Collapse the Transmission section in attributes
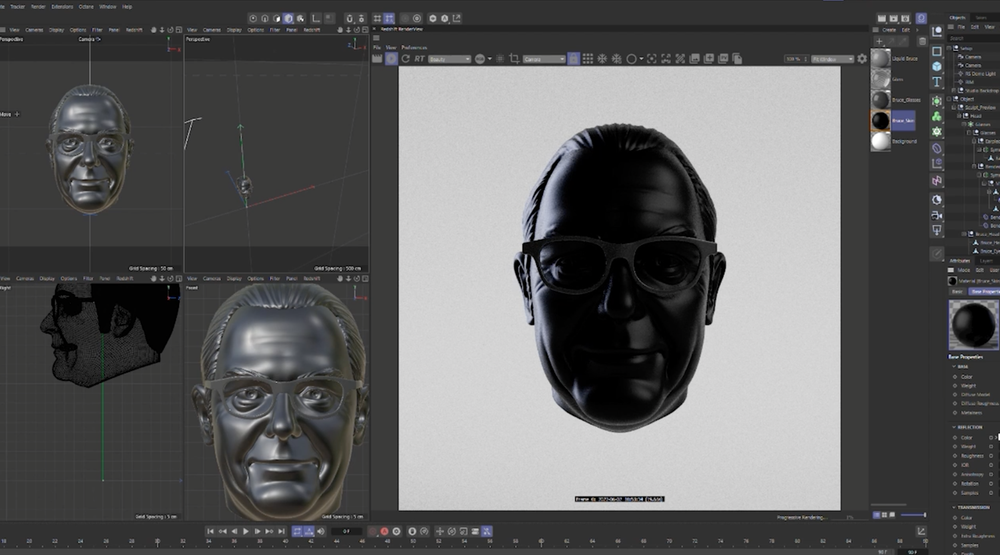The image size is (1000, 555). click(955, 507)
